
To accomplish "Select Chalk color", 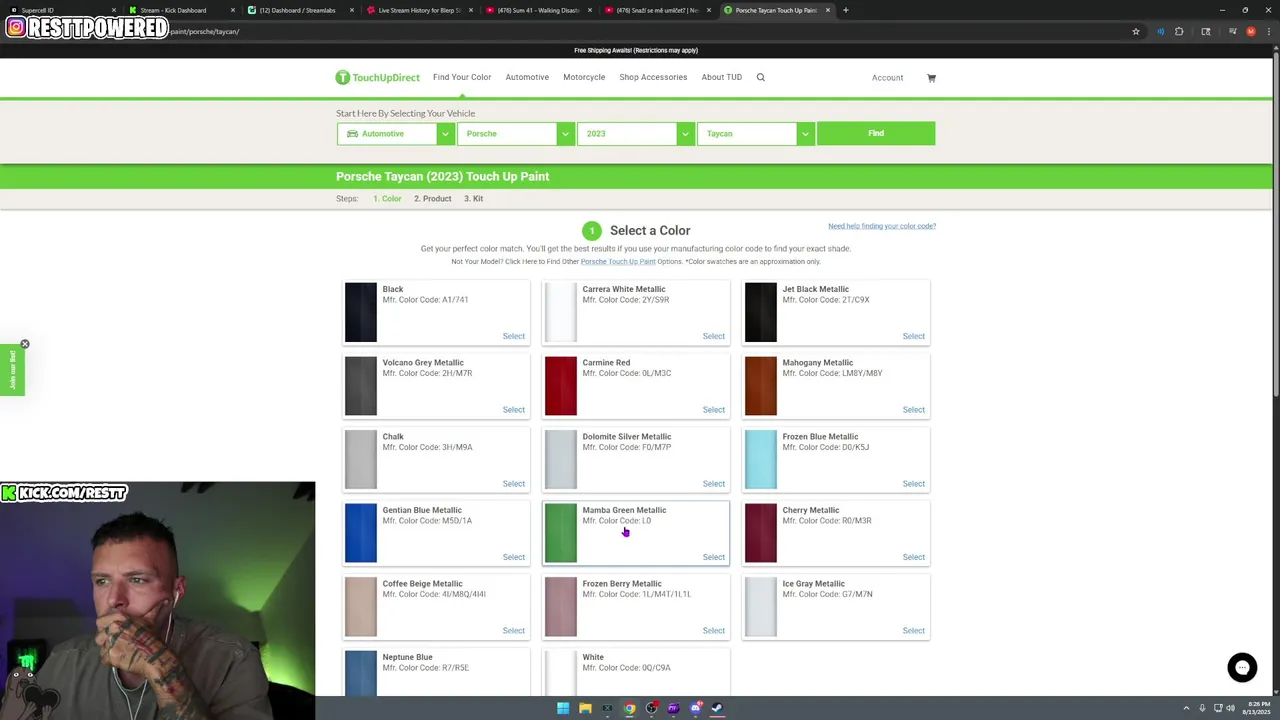I will tap(513, 484).
